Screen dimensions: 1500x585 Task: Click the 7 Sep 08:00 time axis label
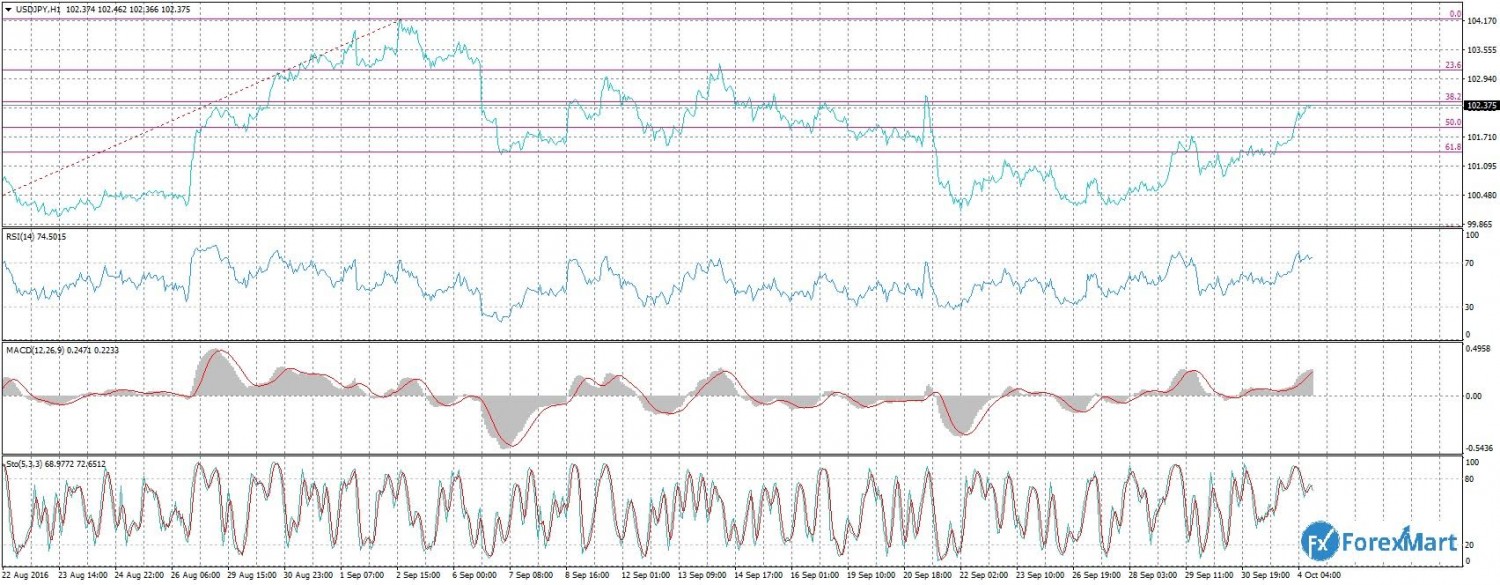tap(532, 576)
